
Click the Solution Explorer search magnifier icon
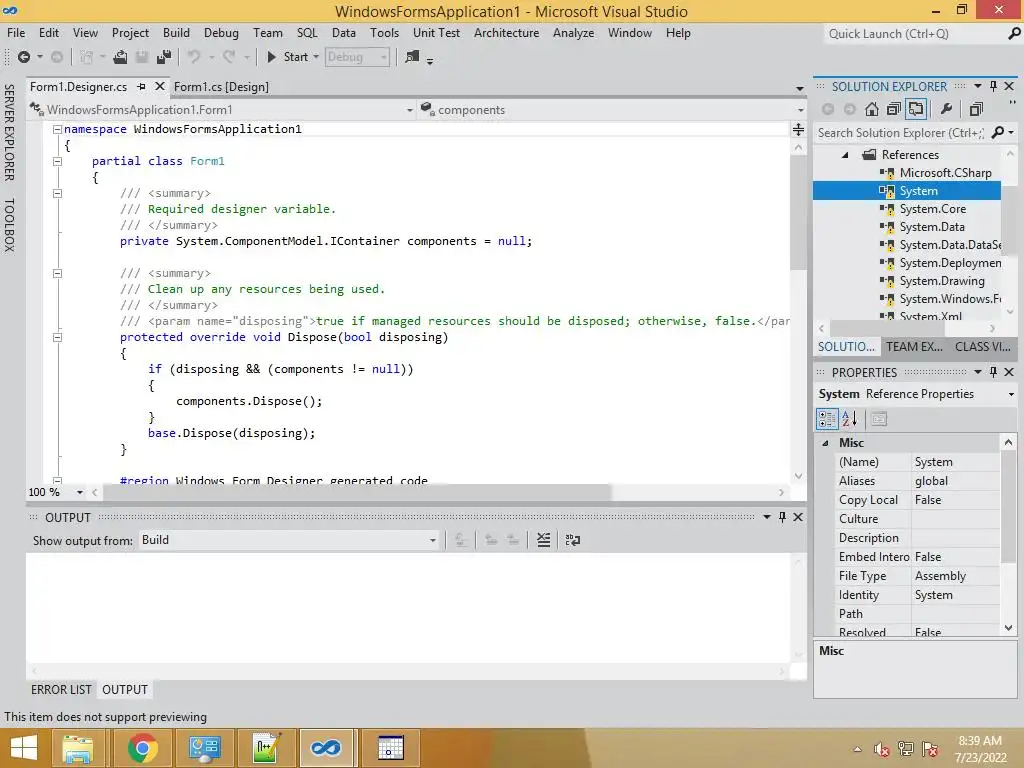[997, 133]
